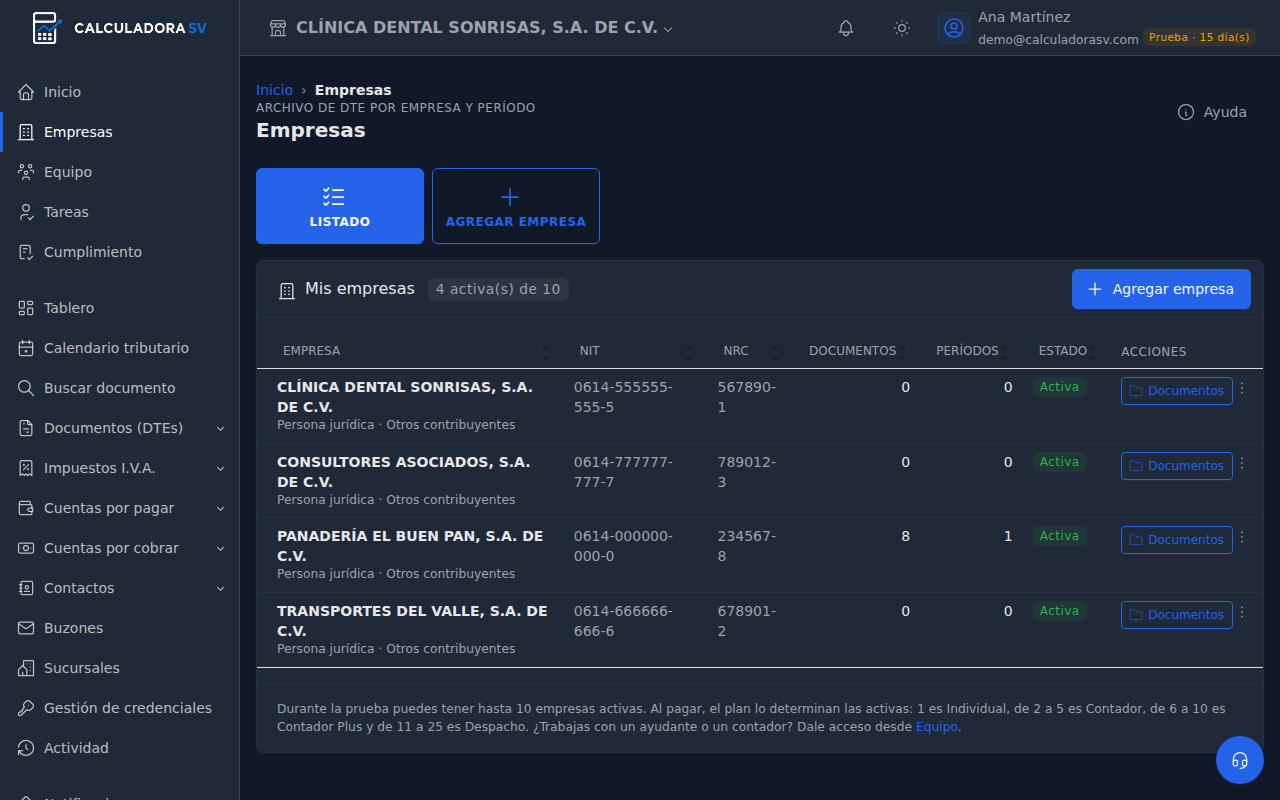
Task: Open Tareas in the sidebar
Action: coord(120,212)
